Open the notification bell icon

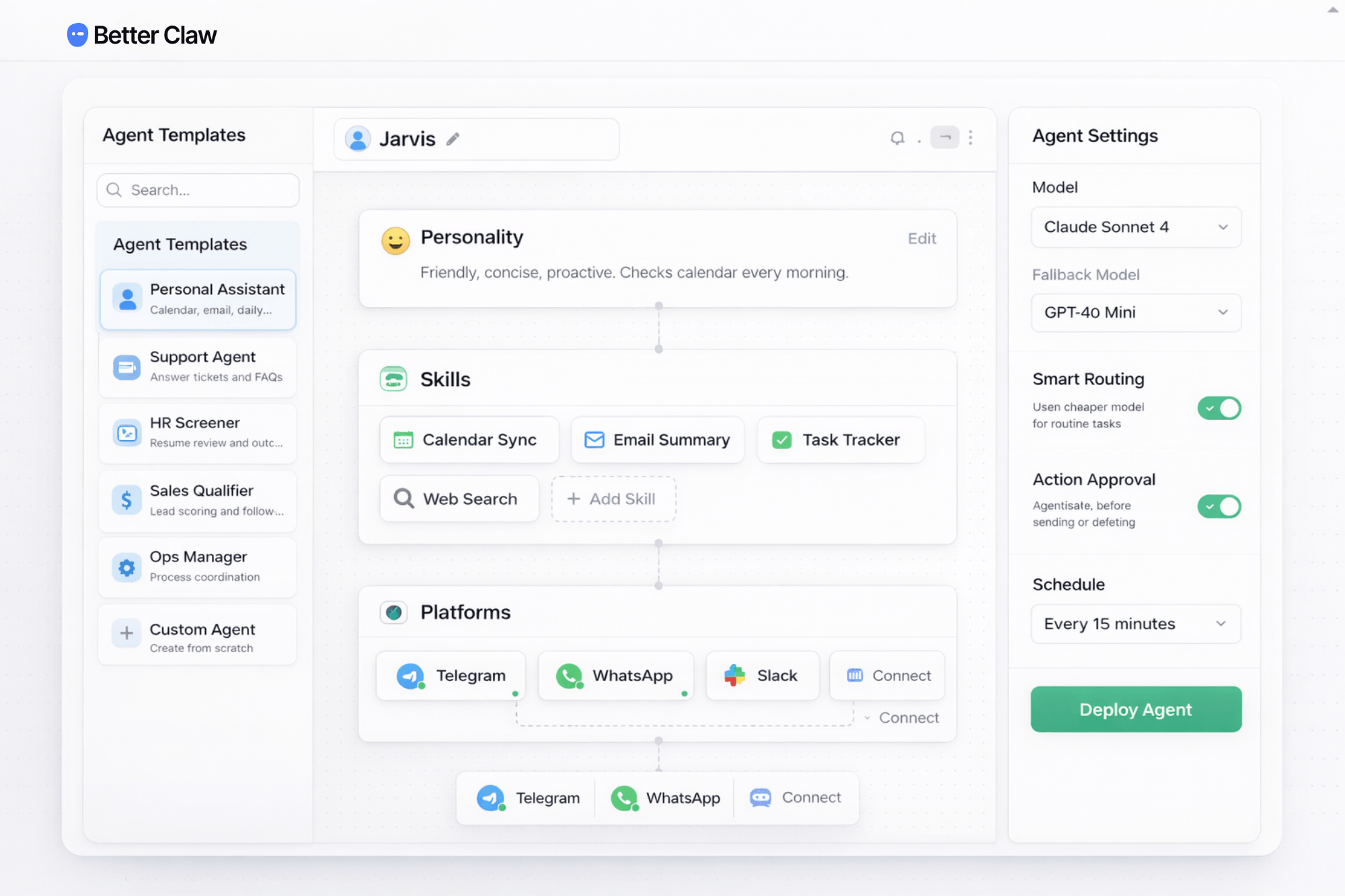tap(898, 138)
